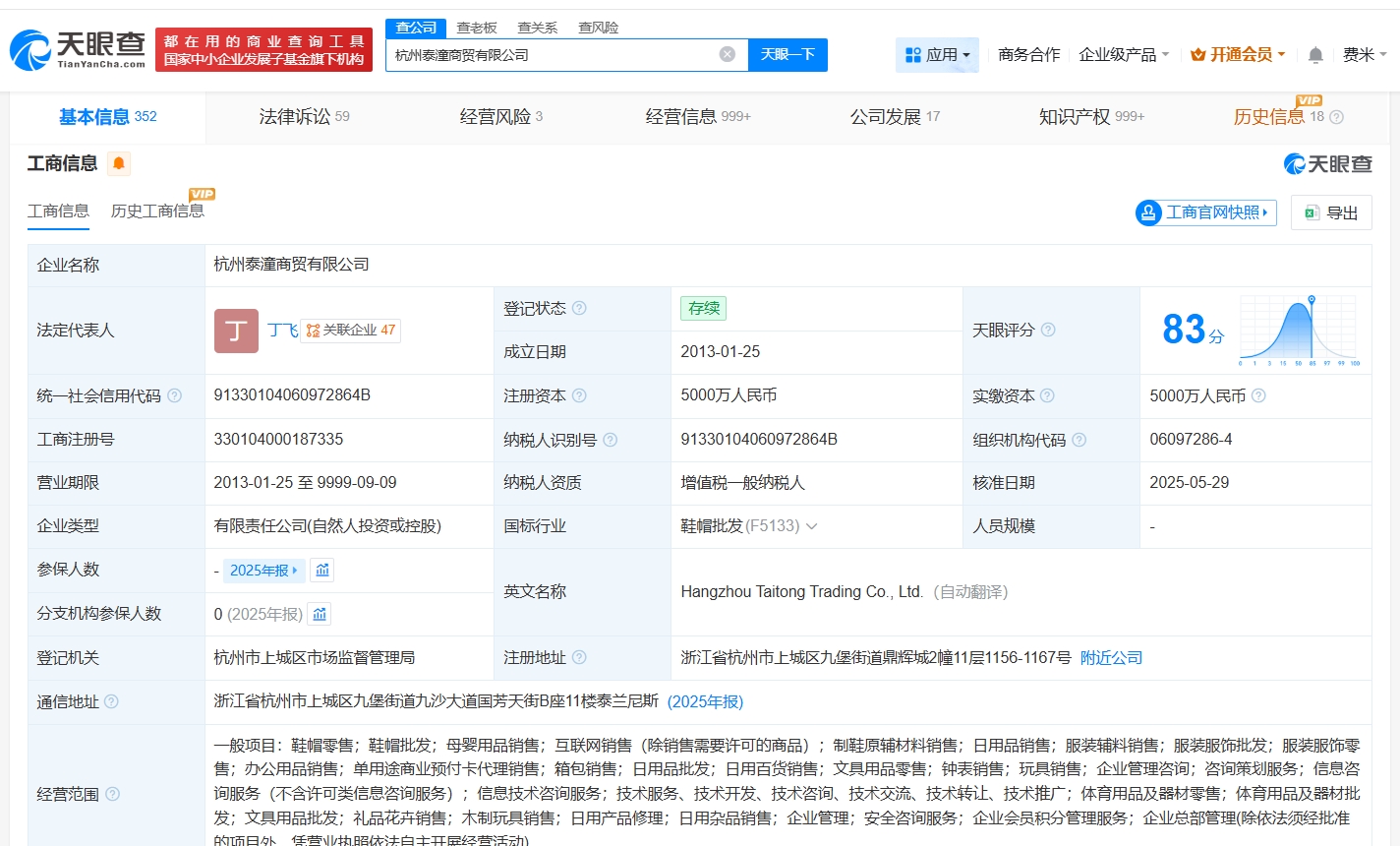Switch to the 经营风险 tab
Screen dimensions: 1400x846
tap(501, 117)
